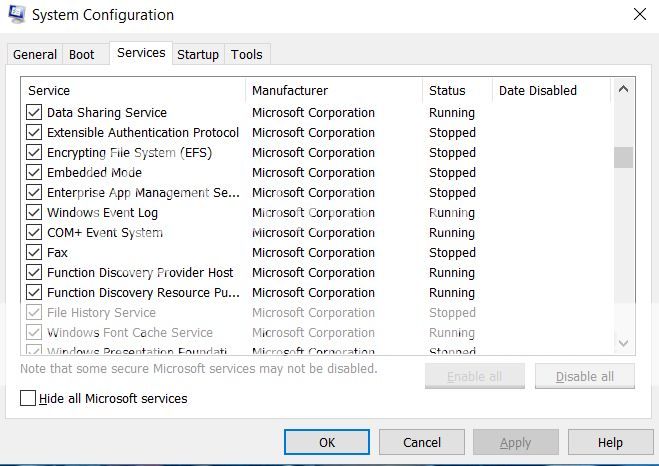Viewport: 659px width, 466px height.
Task: Sort by Status column header
Action: (x=457, y=90)
